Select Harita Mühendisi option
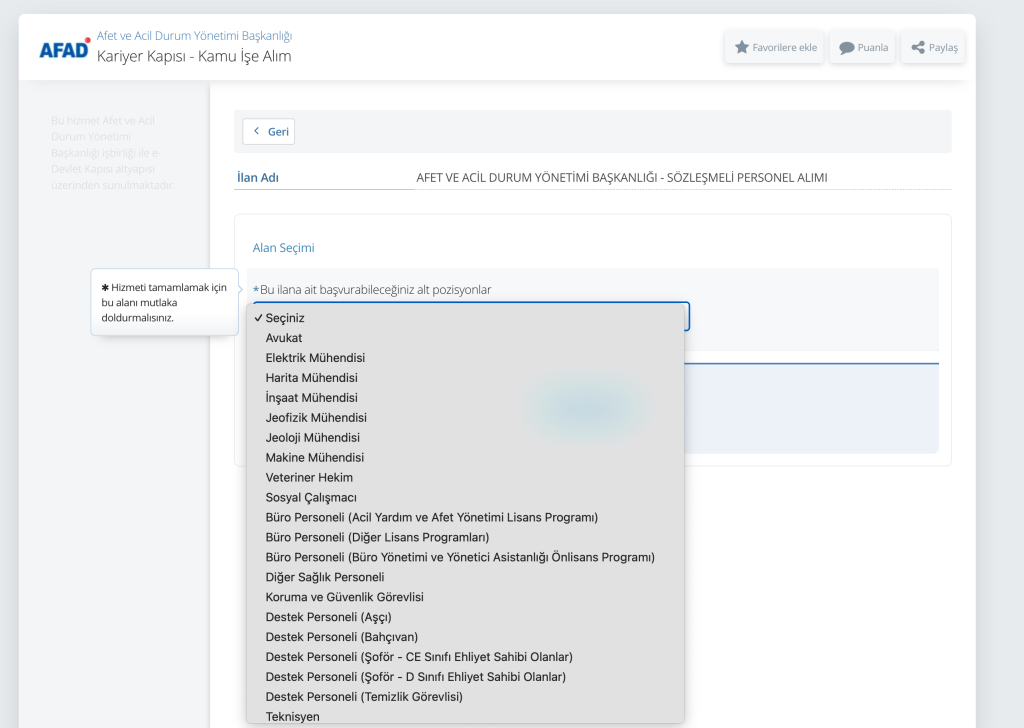The image size is (1024, 728). click(x=311, y=378)
